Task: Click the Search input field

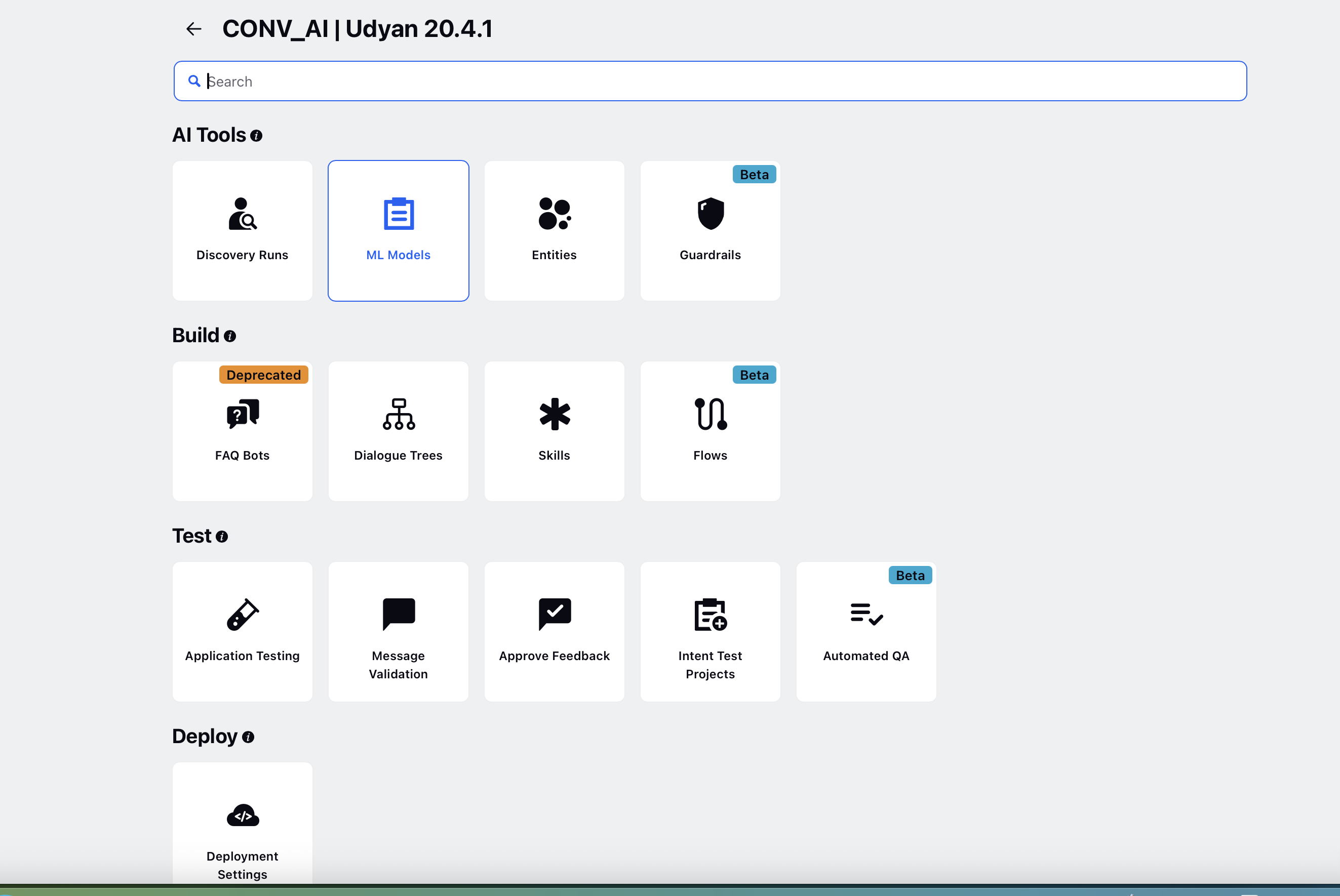Action: coord(710,81)
